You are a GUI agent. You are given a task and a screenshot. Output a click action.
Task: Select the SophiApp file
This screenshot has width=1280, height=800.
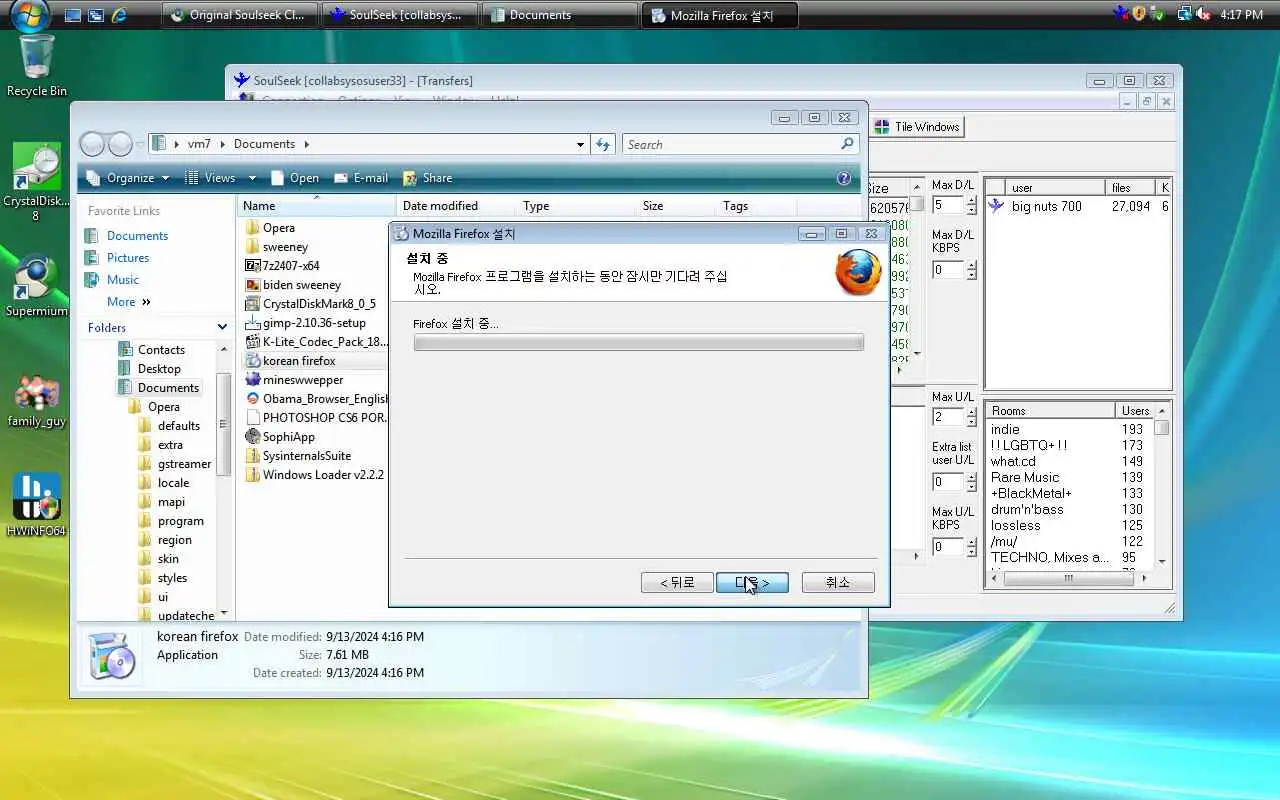[x=280, y=437]
